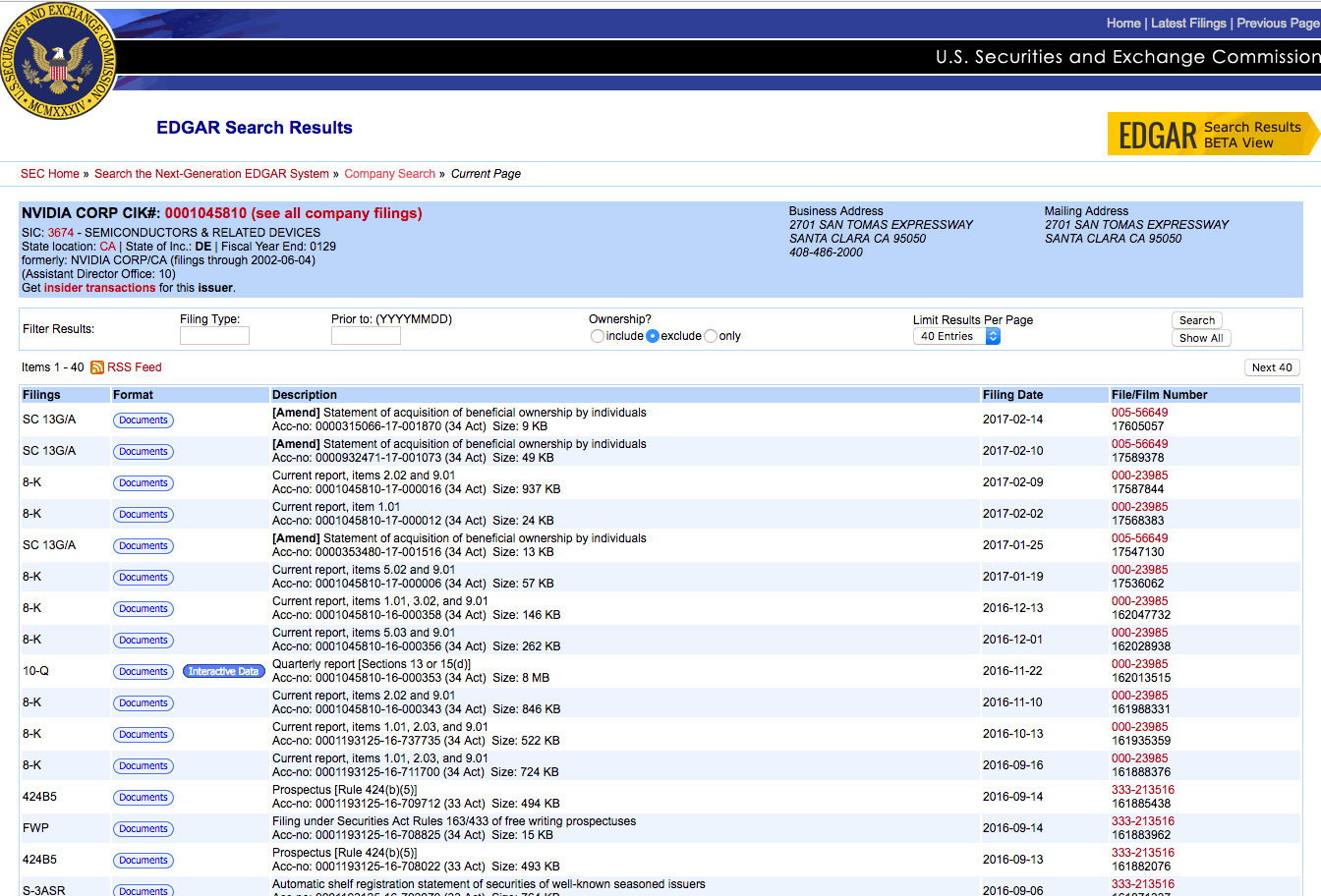Open Search the Next-Generation EDGAR System link

211,174
